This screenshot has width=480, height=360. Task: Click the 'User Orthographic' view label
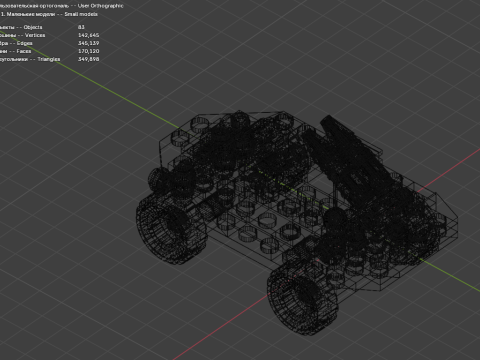coord(100,6)
